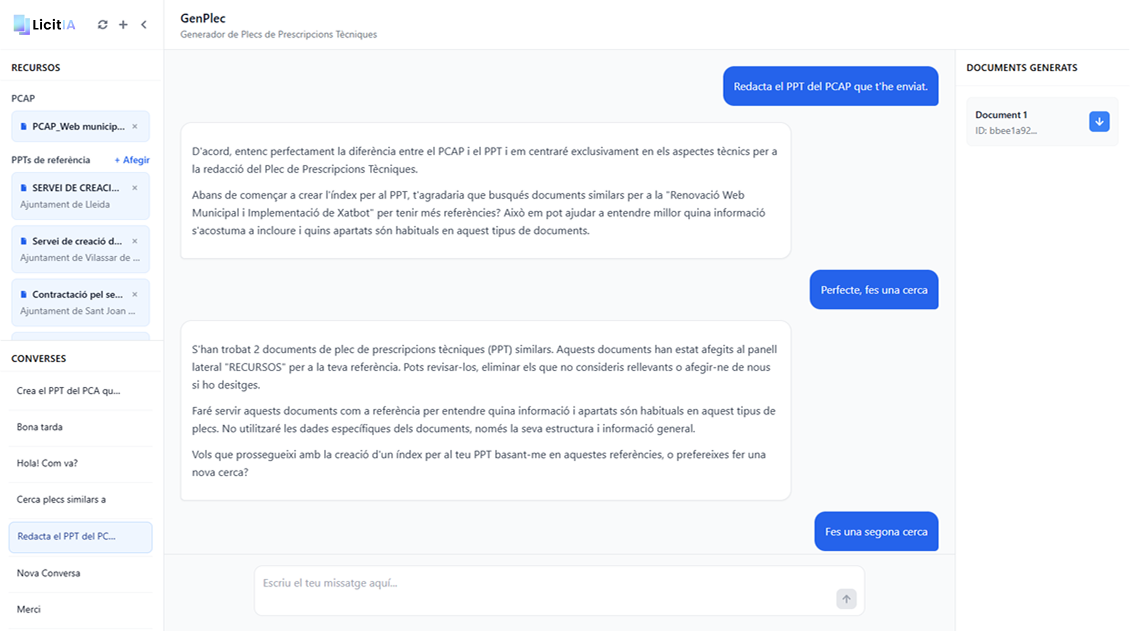Click the LicitIA logo
Viewport: 1130px width, 631px height.
45,24
